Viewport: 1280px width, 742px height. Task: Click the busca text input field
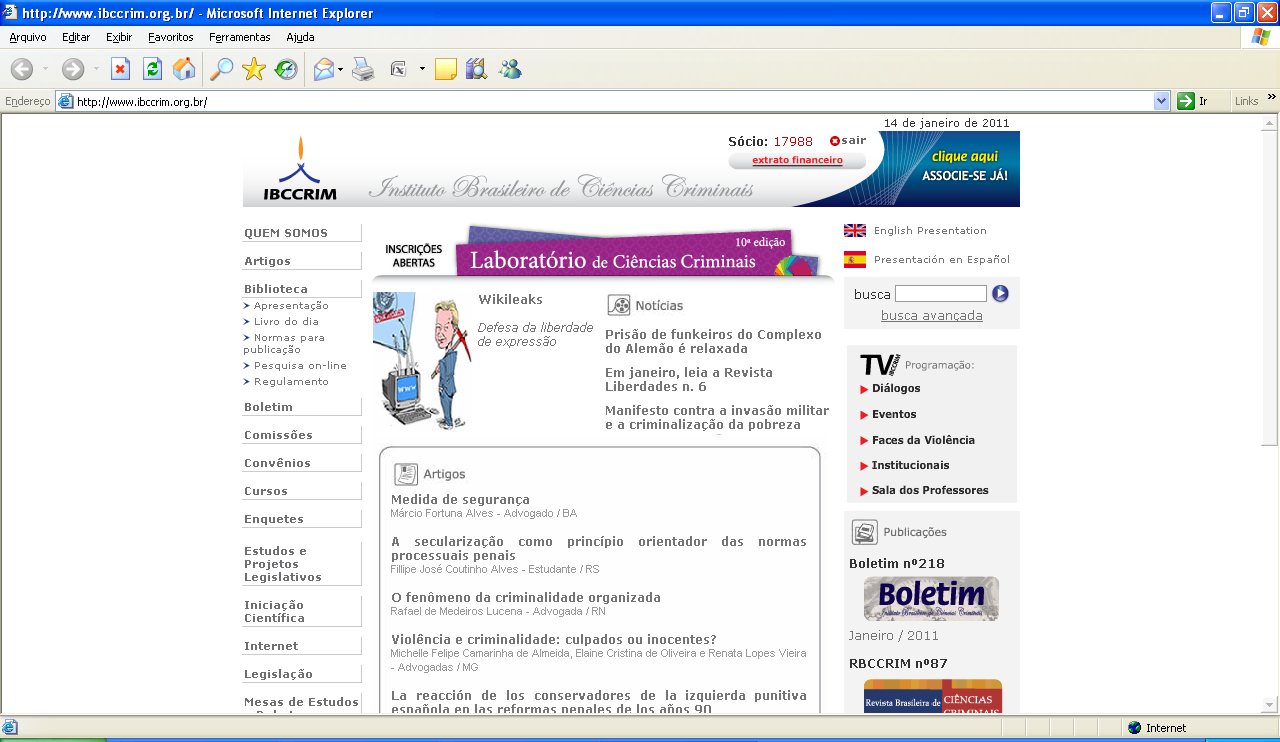point(941,294)
